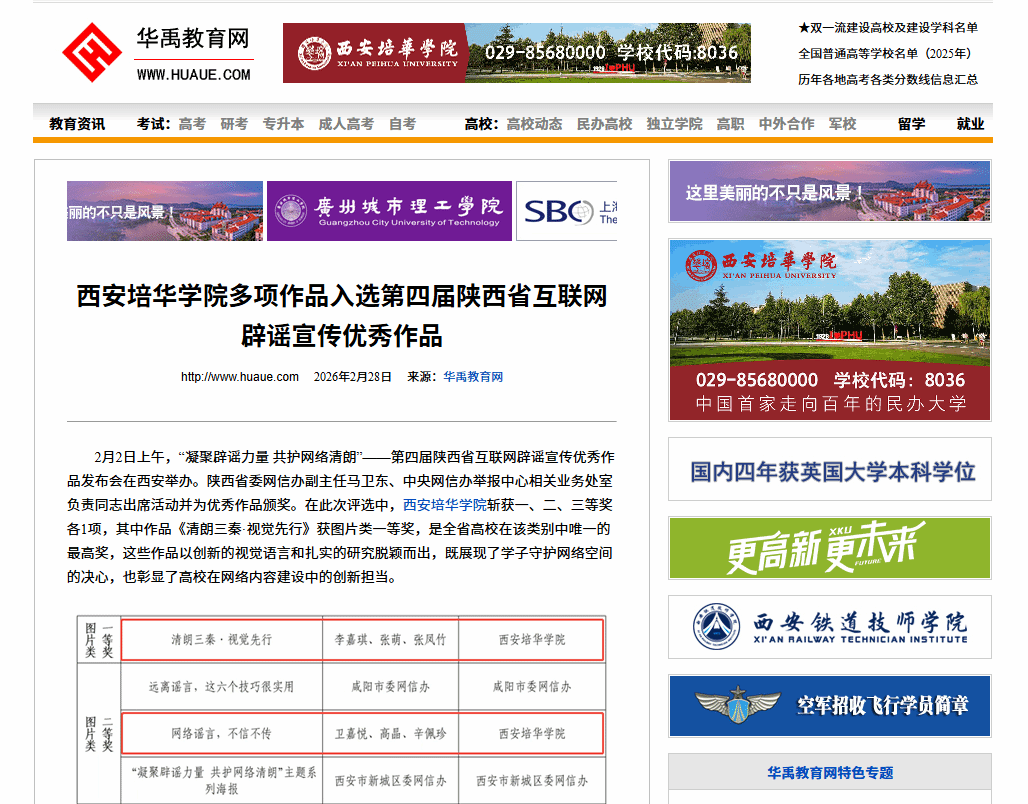Click the 国内四年获英国大学本科学位 banner
The height and width of the screenshot is (804, 1028).
pos(829,470)
